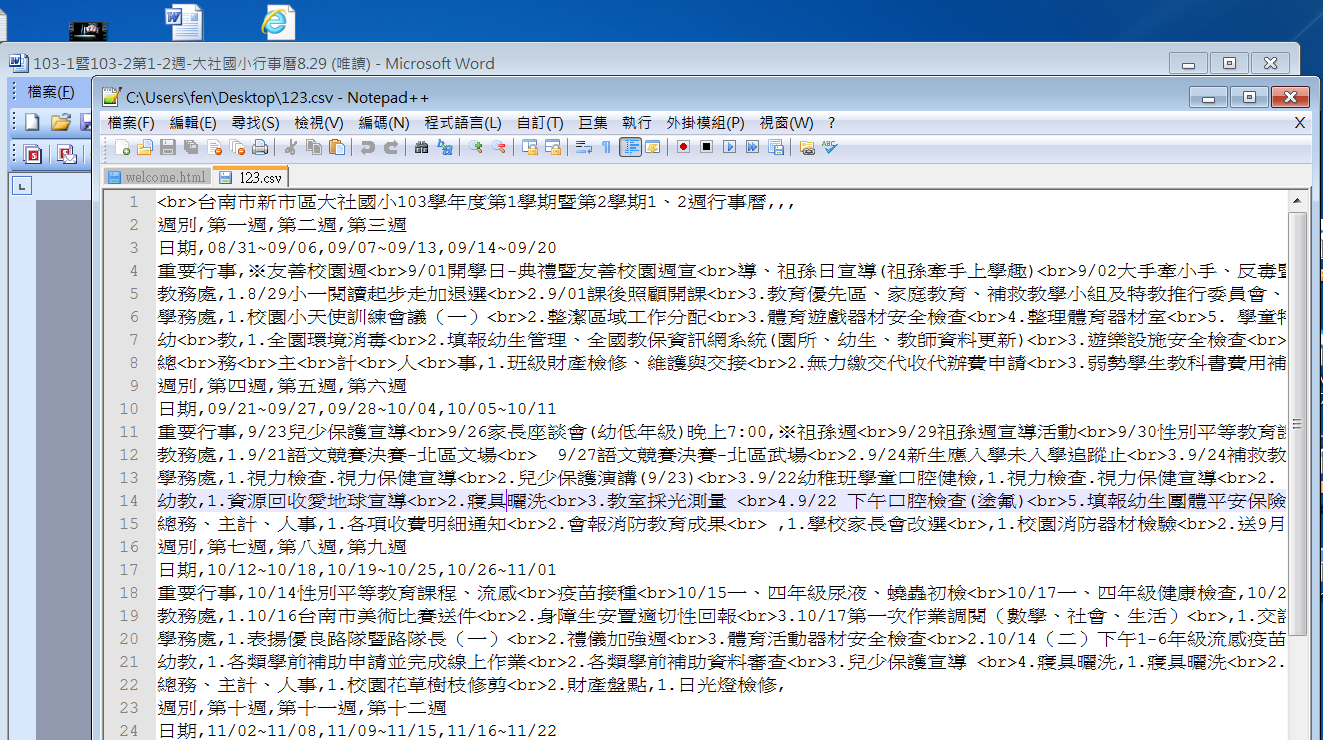Click folder link plugin icon in toolbar
Screen dimensions: 1323x740
pyautogui.click(x=806, y=147)
